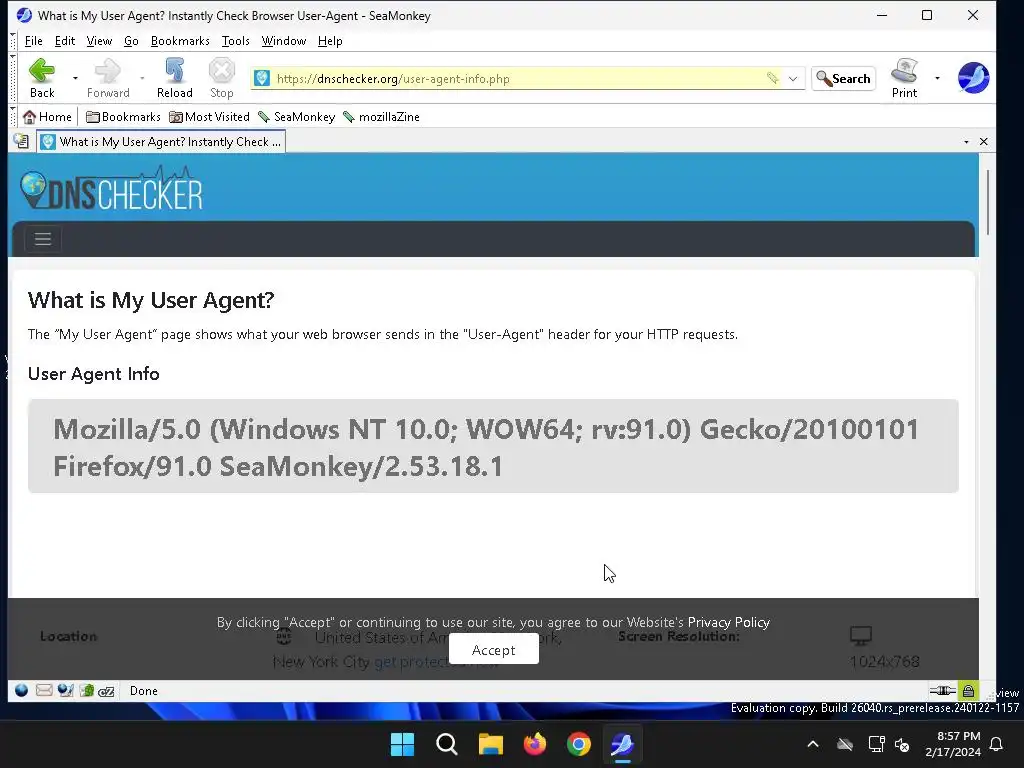Open the Go menu
Viewport: 1024px width, 768px height.
click(x=131, y=40)
